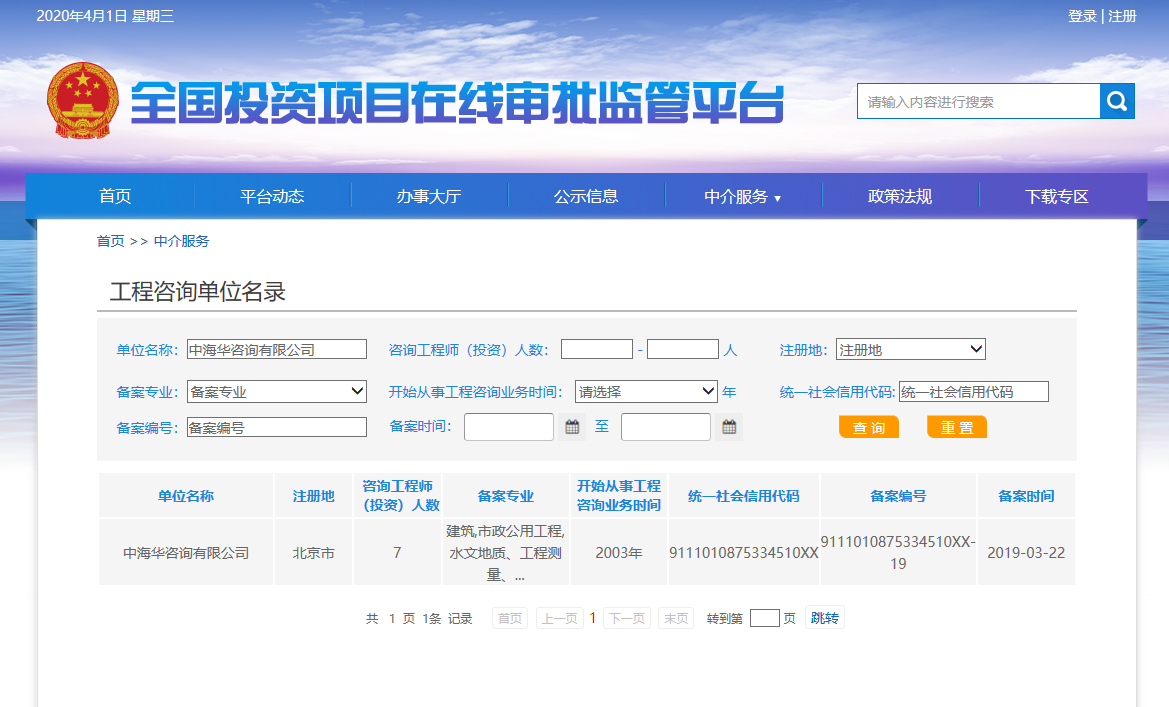Click the national emblem logo
Viewport: 1169px width, 707px height.
[x=82, y=101]
